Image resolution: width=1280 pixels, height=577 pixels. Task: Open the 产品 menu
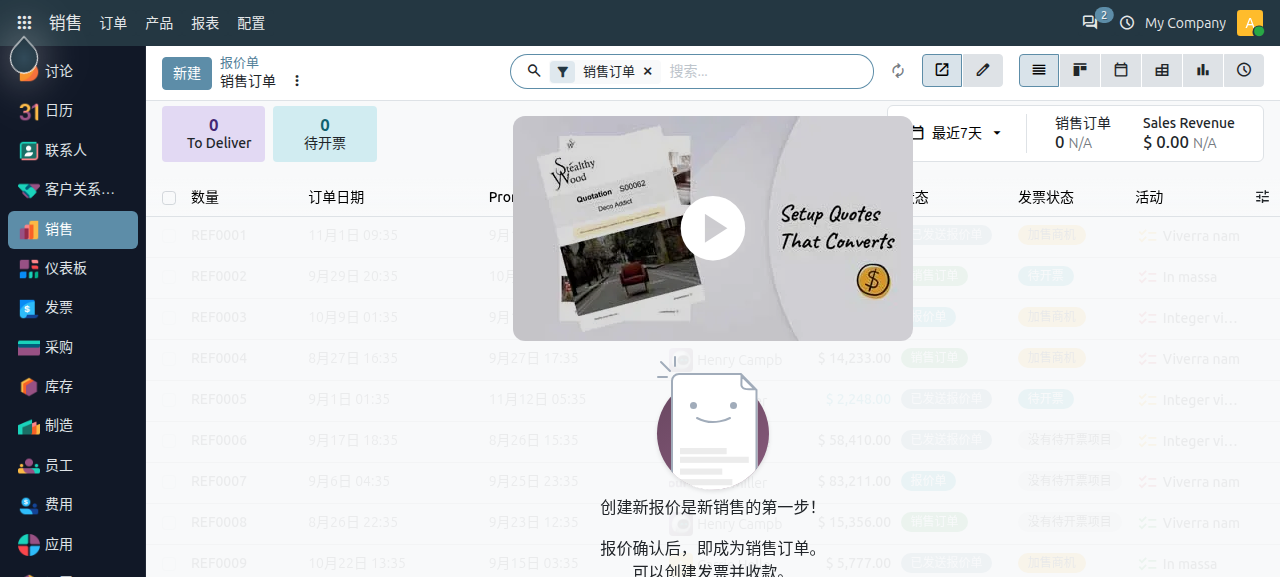click(x=159, y=22)
